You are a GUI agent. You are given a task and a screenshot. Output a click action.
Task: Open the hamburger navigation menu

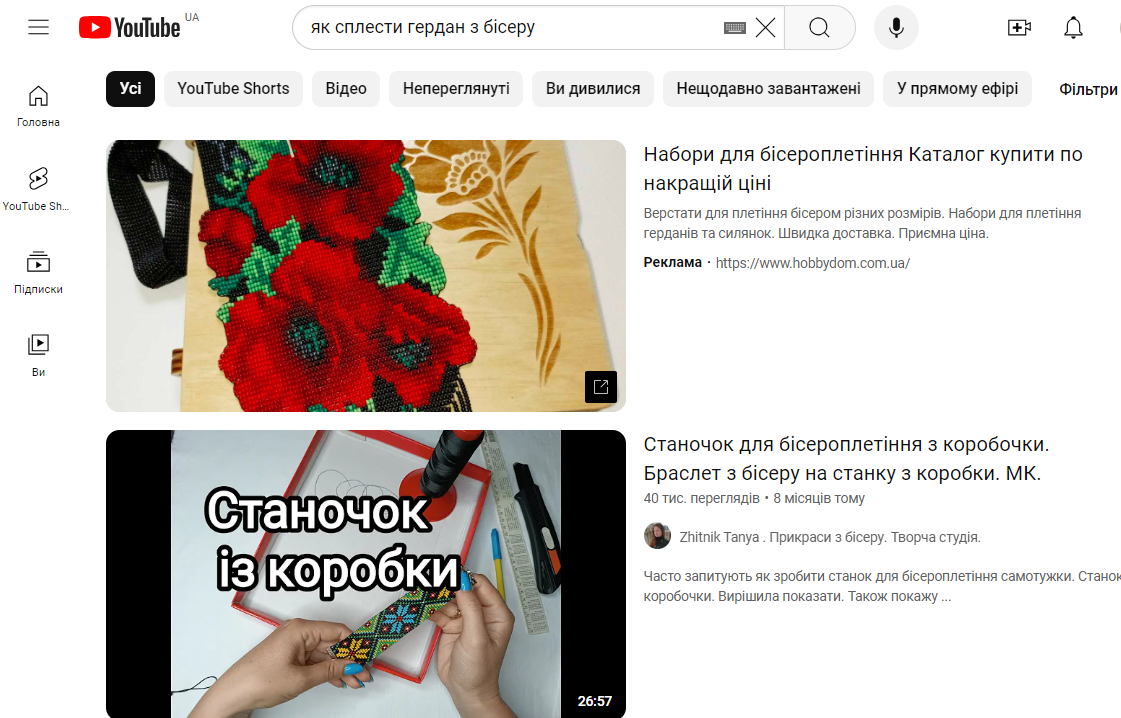[38, 27]
